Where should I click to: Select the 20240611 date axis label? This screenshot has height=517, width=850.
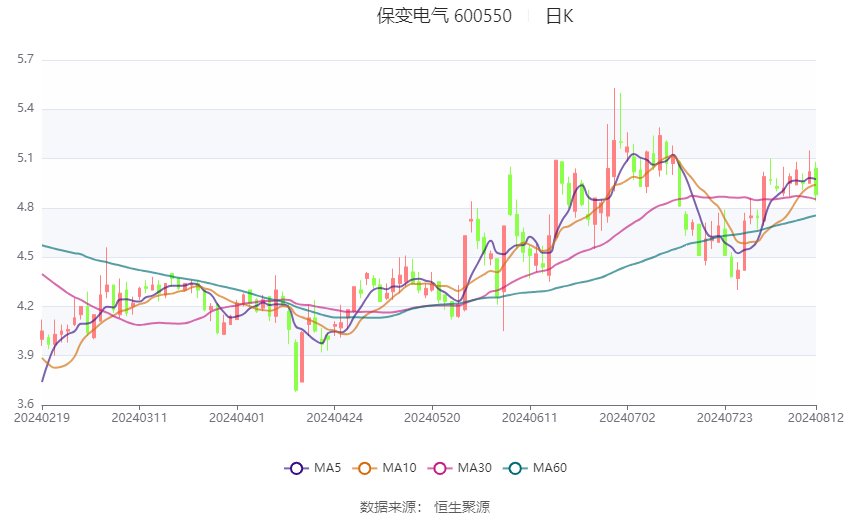click(530, 418)
